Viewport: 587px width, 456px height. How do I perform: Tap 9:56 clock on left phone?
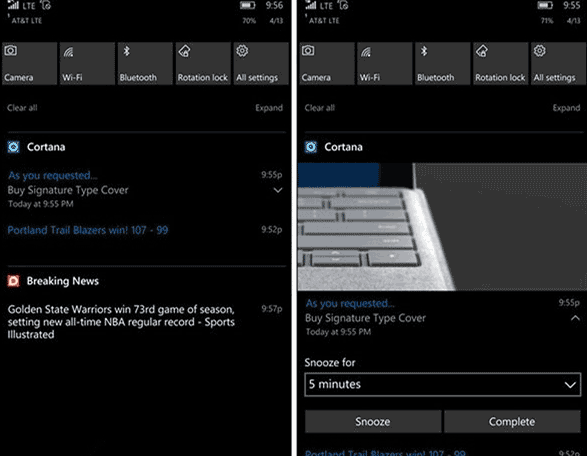pos(274,6)
